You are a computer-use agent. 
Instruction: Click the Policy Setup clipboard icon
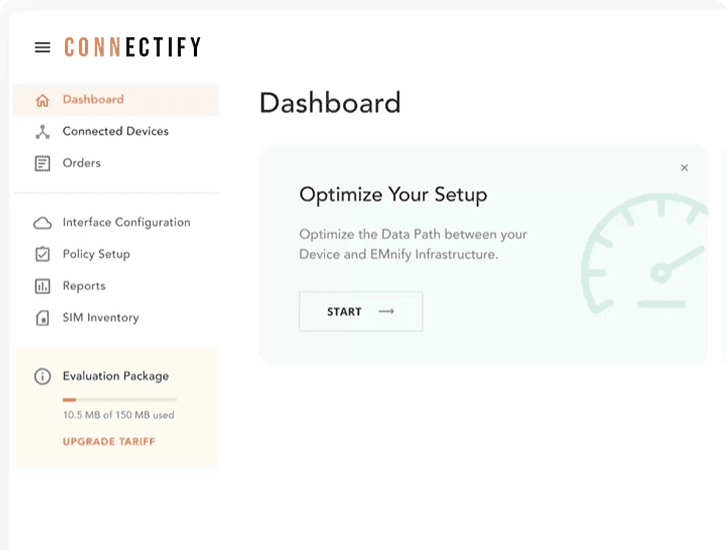coord(42,254)
